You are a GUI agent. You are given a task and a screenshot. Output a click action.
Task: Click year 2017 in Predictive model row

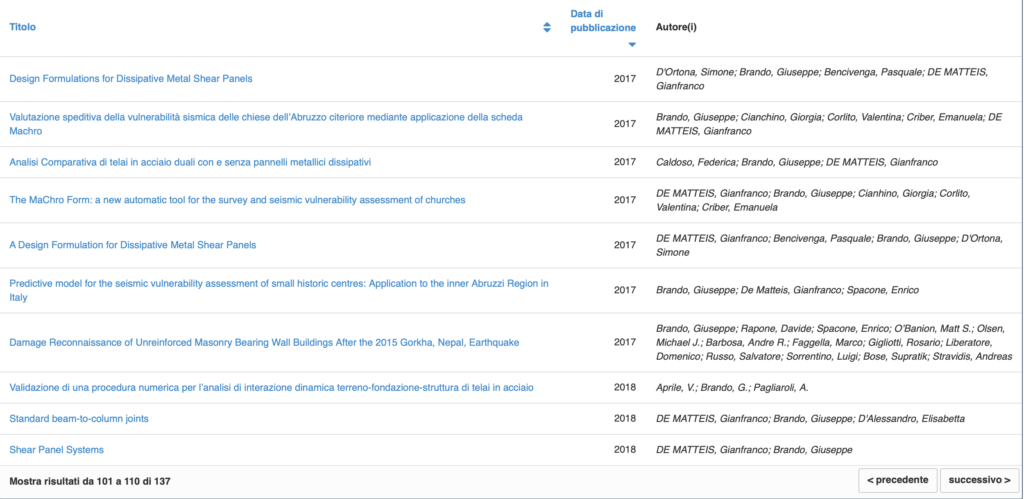point(624,291)
